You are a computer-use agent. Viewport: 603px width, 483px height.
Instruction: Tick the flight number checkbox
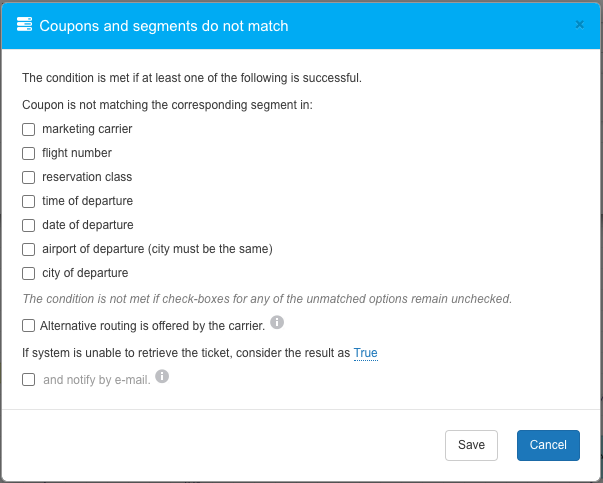coord(29,153)
